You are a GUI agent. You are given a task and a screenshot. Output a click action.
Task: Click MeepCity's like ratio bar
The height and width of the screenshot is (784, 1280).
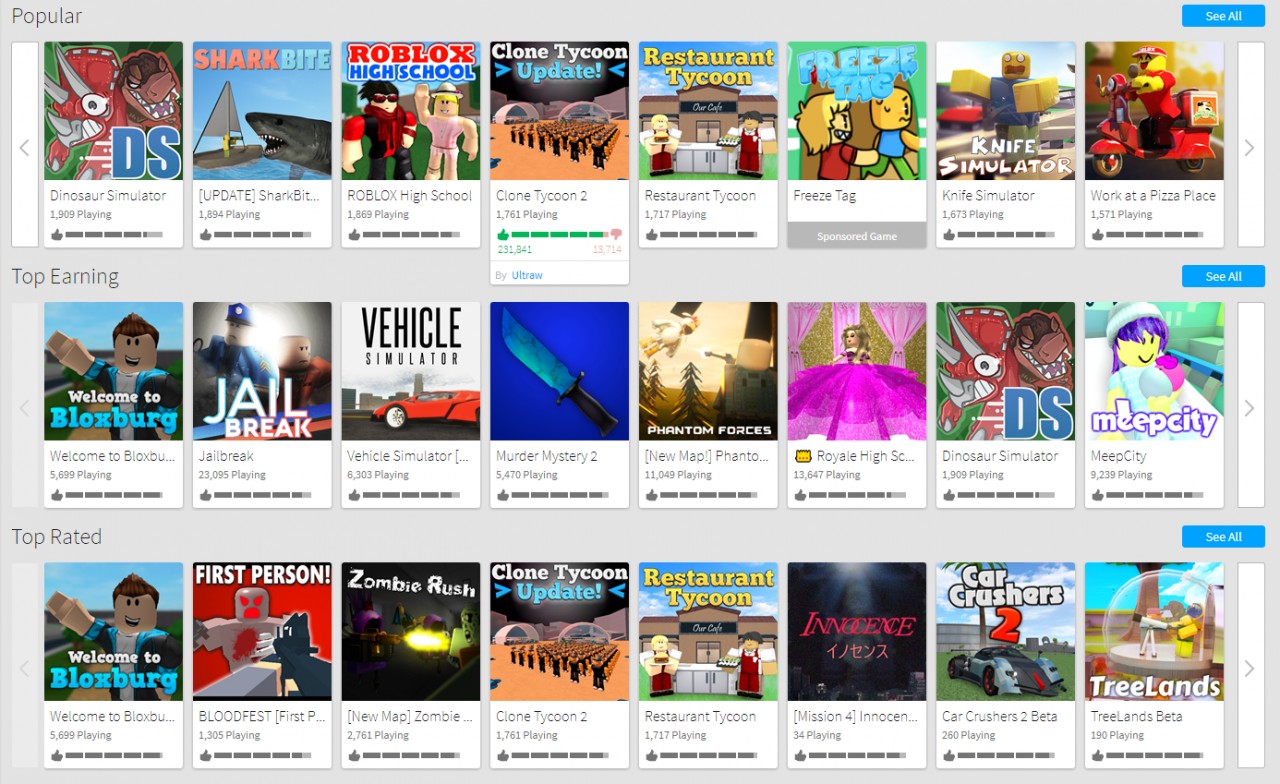point(1156,495)
